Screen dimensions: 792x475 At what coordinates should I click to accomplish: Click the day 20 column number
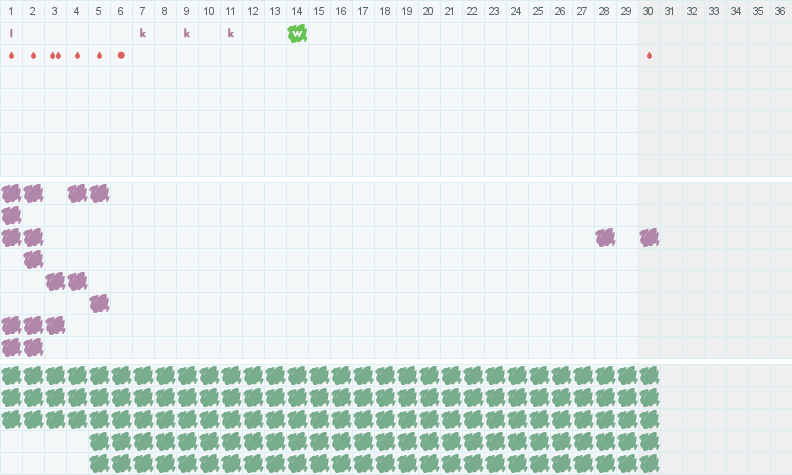[428, 11]
